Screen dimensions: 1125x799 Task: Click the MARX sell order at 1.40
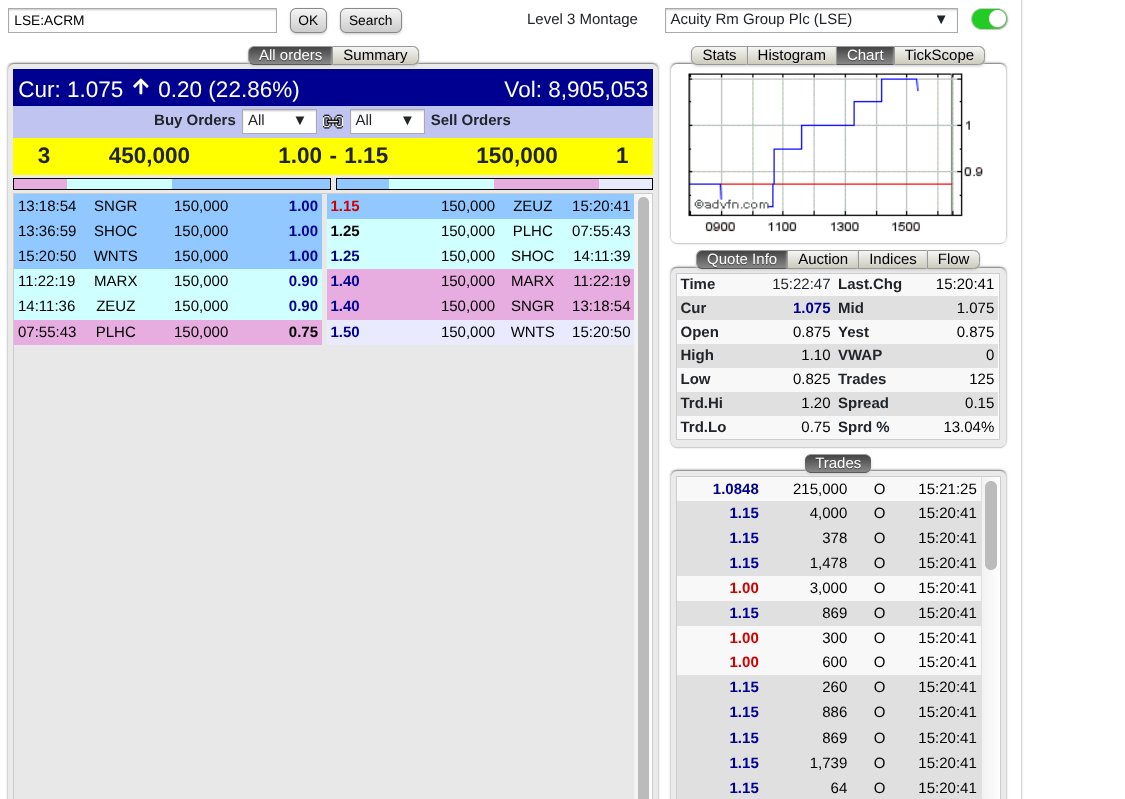(x=480, y=281)
